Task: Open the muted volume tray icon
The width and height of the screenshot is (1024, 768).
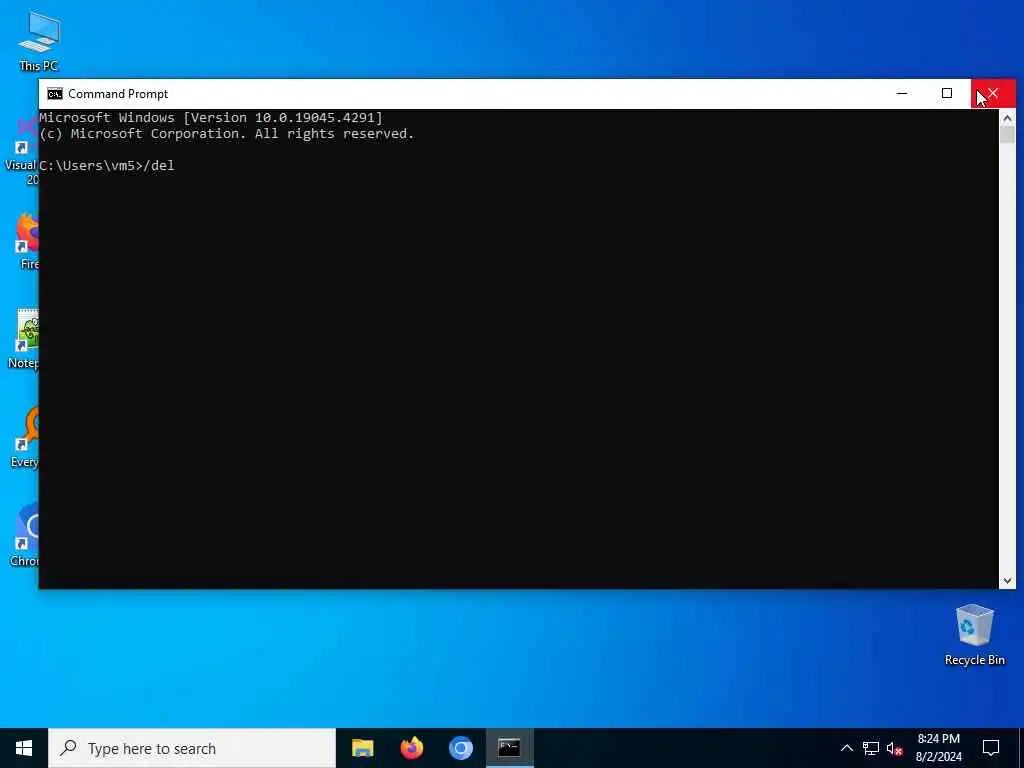Action: coord(895,748)
